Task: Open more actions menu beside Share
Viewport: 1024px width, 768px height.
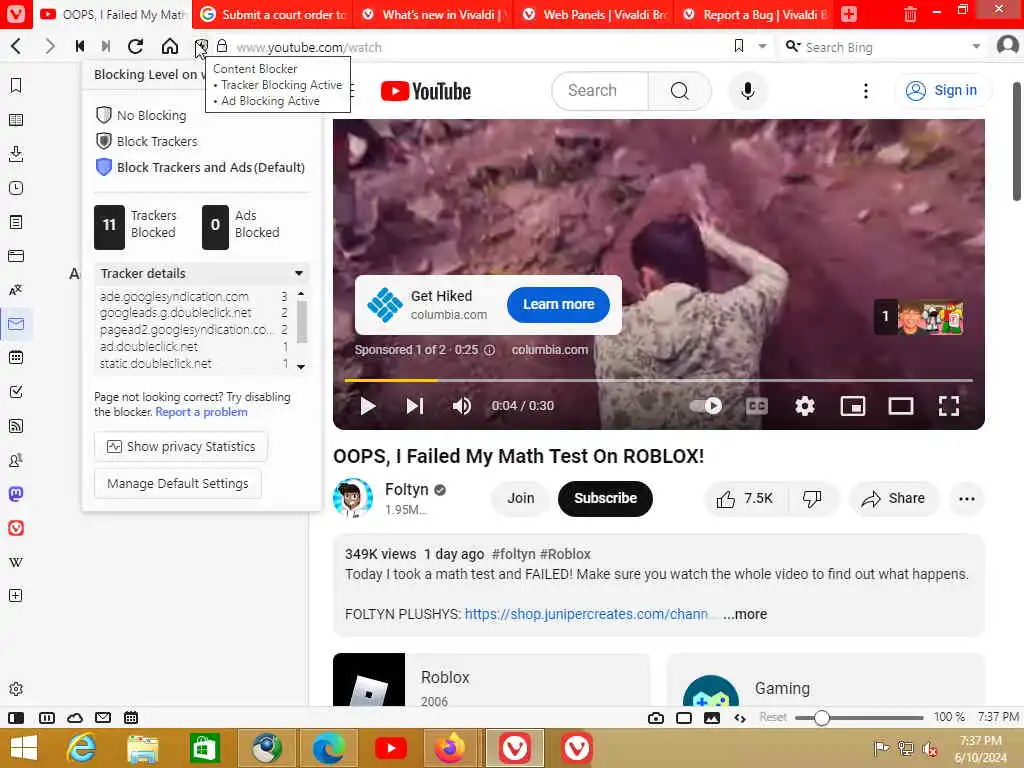Action: [967, 499]
